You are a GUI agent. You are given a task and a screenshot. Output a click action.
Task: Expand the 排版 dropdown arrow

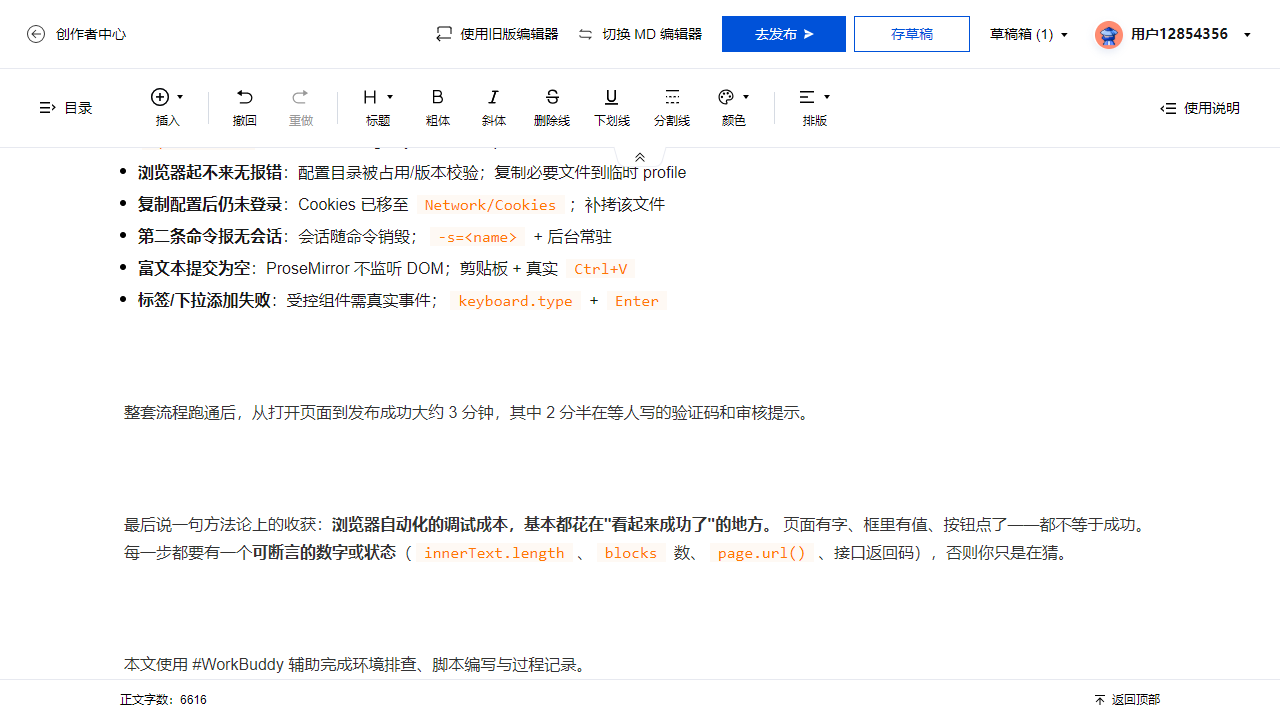[x=827, y=97]
